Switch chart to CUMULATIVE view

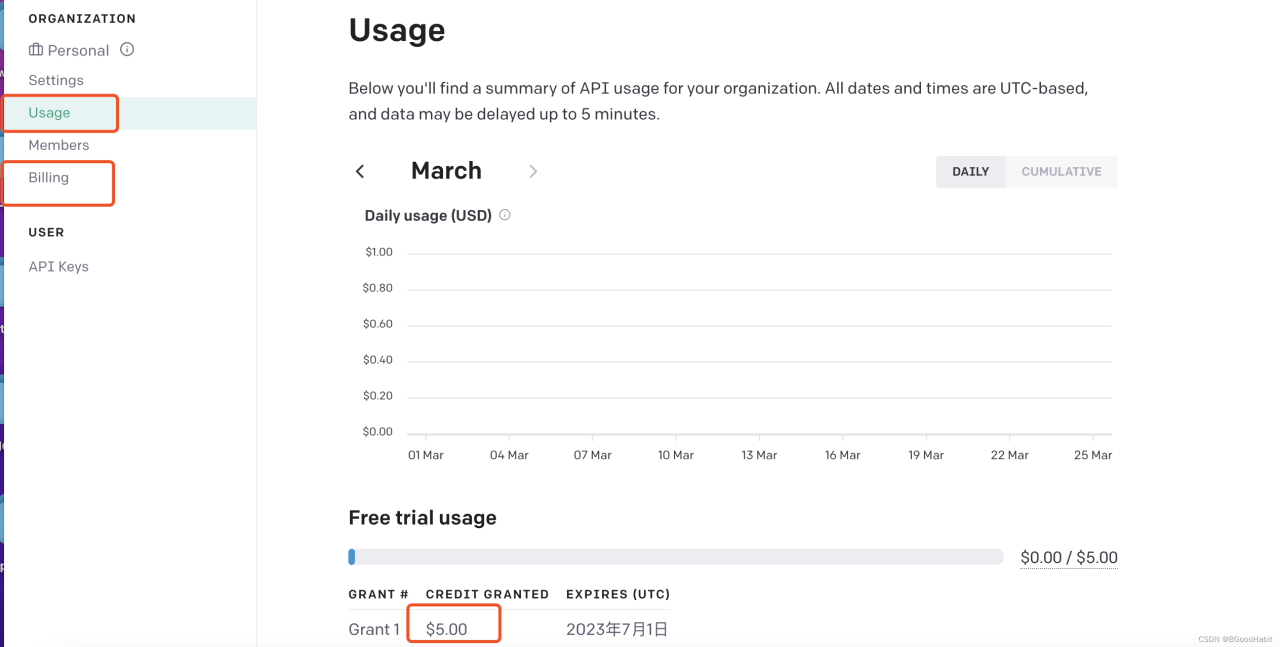pyautogui.click(x=1061, y=172)
